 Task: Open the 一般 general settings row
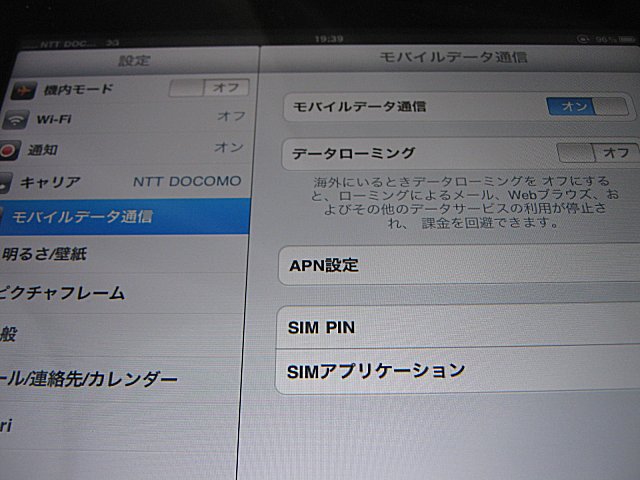pos(122,335)
